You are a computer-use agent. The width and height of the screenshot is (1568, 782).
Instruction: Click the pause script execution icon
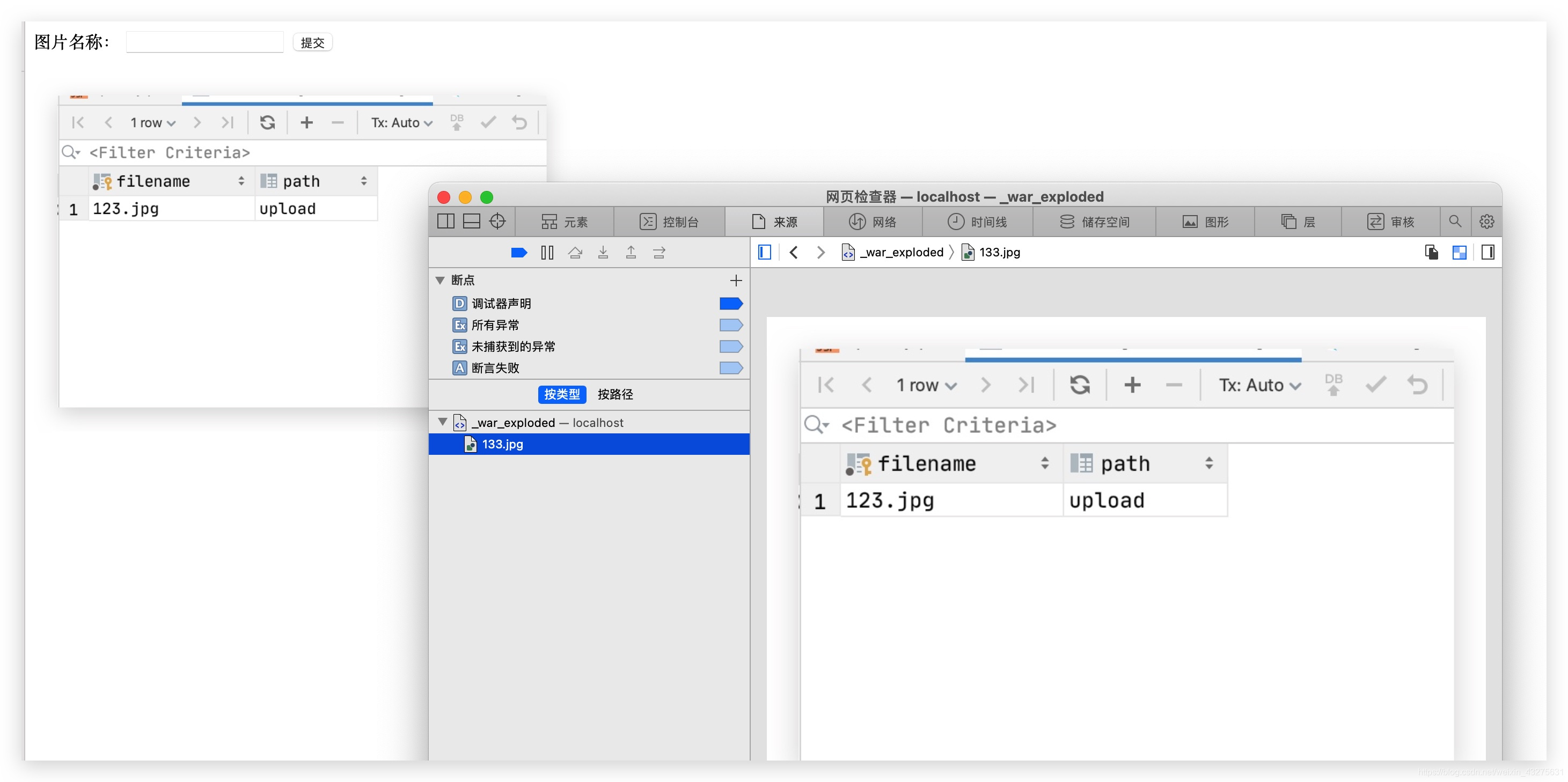tap(547, 253)
